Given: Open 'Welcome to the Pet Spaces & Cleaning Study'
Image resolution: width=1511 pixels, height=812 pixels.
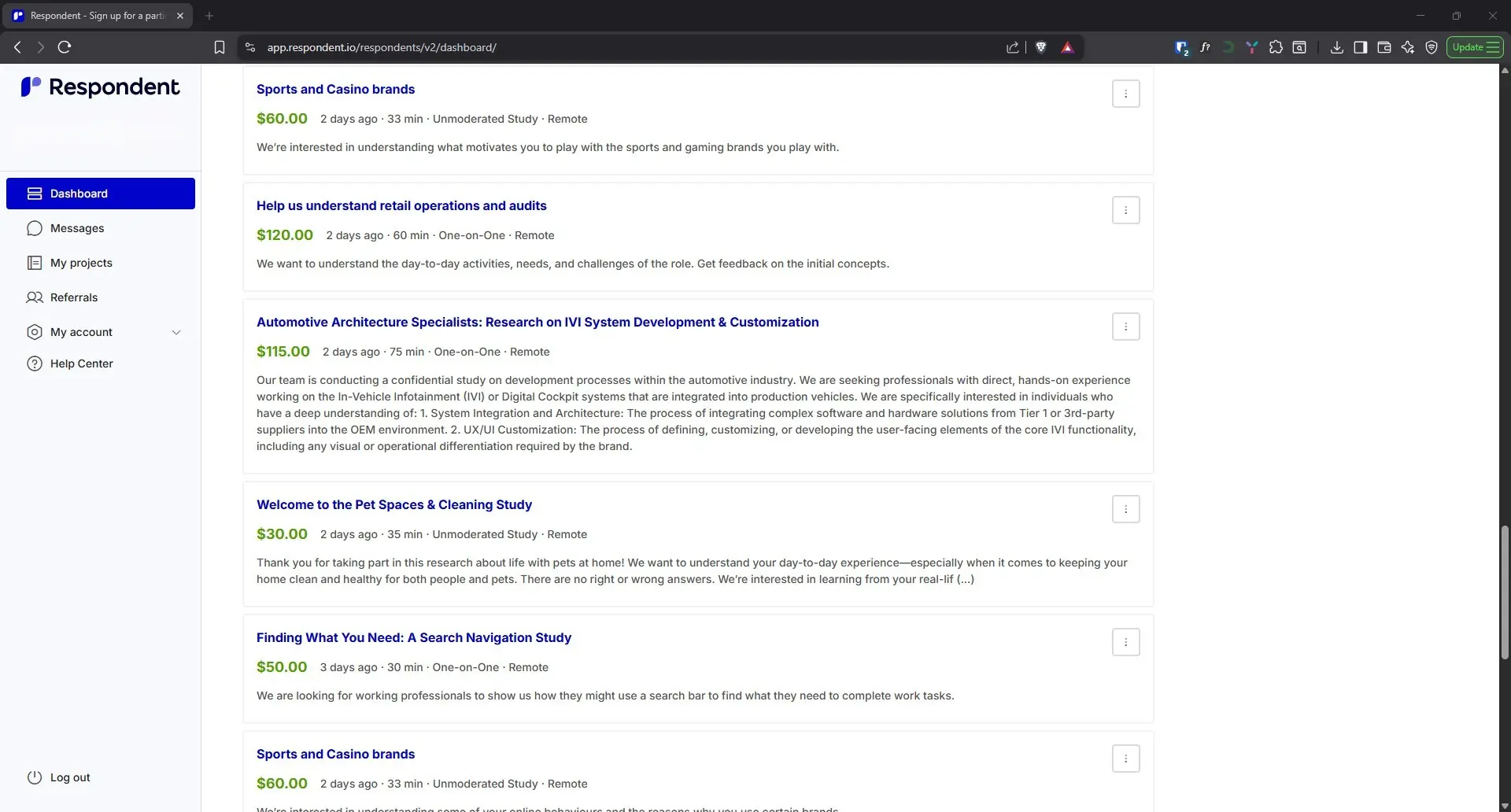Looking at the screenshot, I should tap(393, 504).
